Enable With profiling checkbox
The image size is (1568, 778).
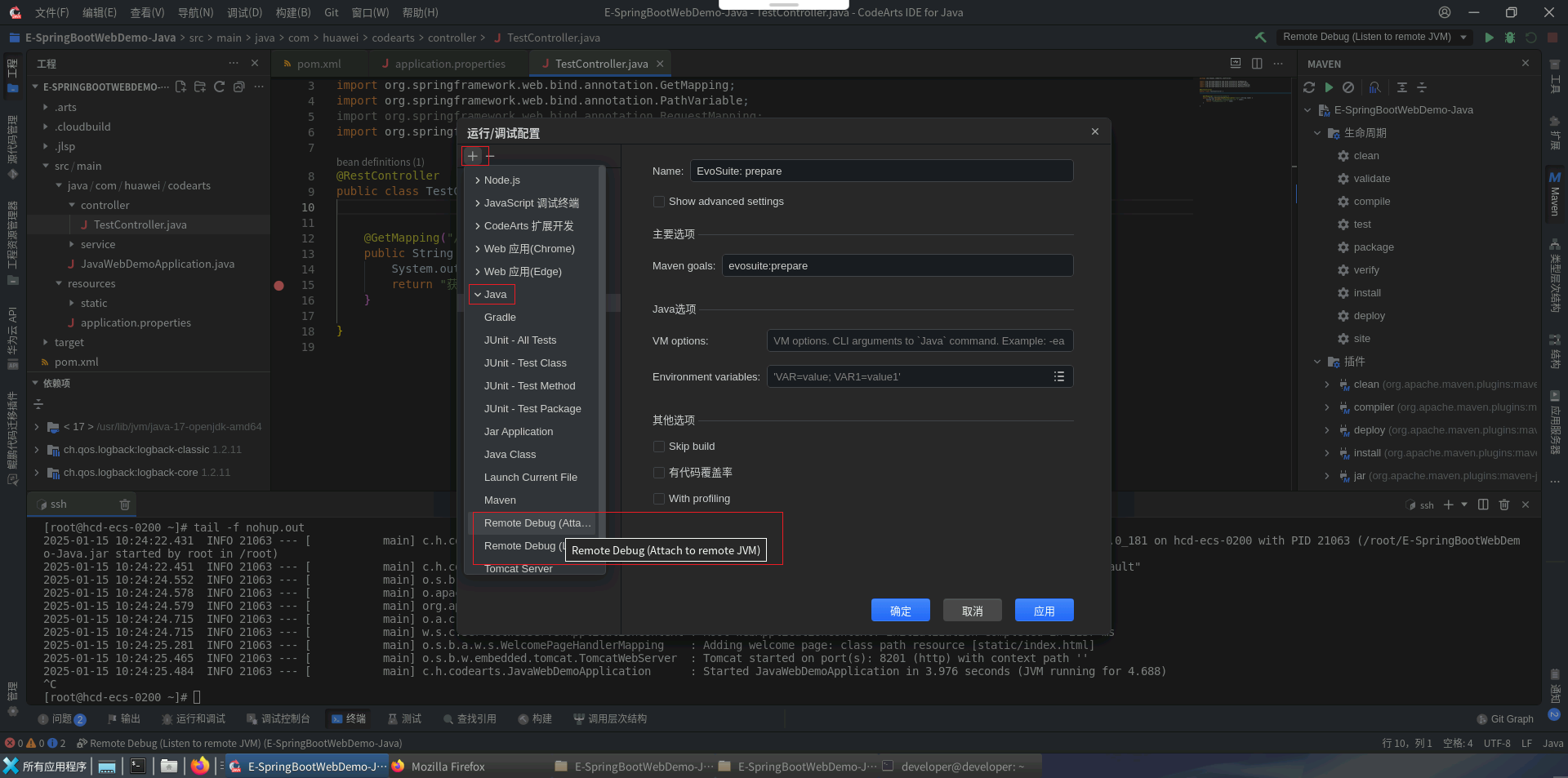(x=659, y=499)
